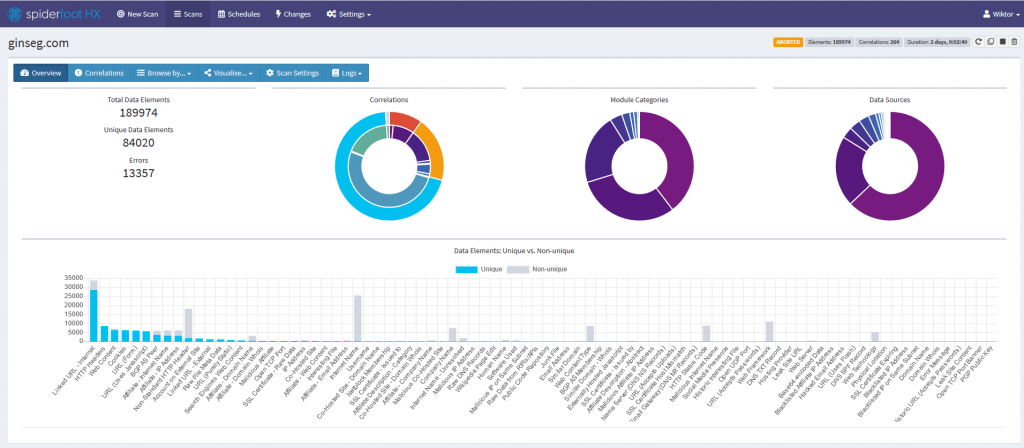Click the Elements: 189974 badge
The image size is (1024, 448).
[x=829, y=42]
